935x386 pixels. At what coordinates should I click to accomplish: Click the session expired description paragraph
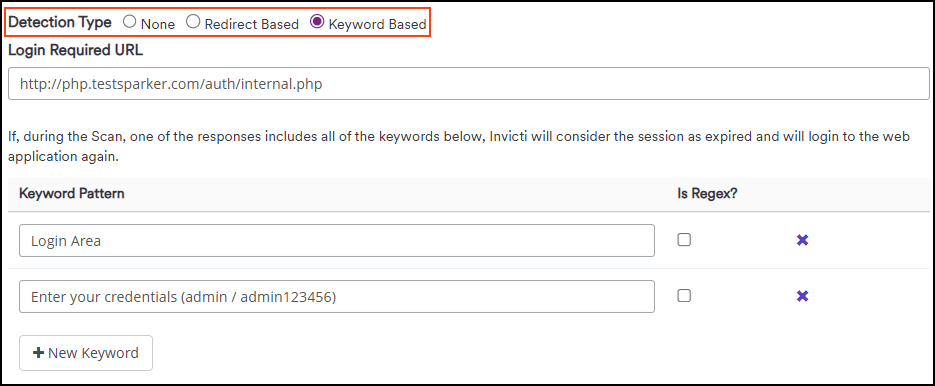point(459,148)
